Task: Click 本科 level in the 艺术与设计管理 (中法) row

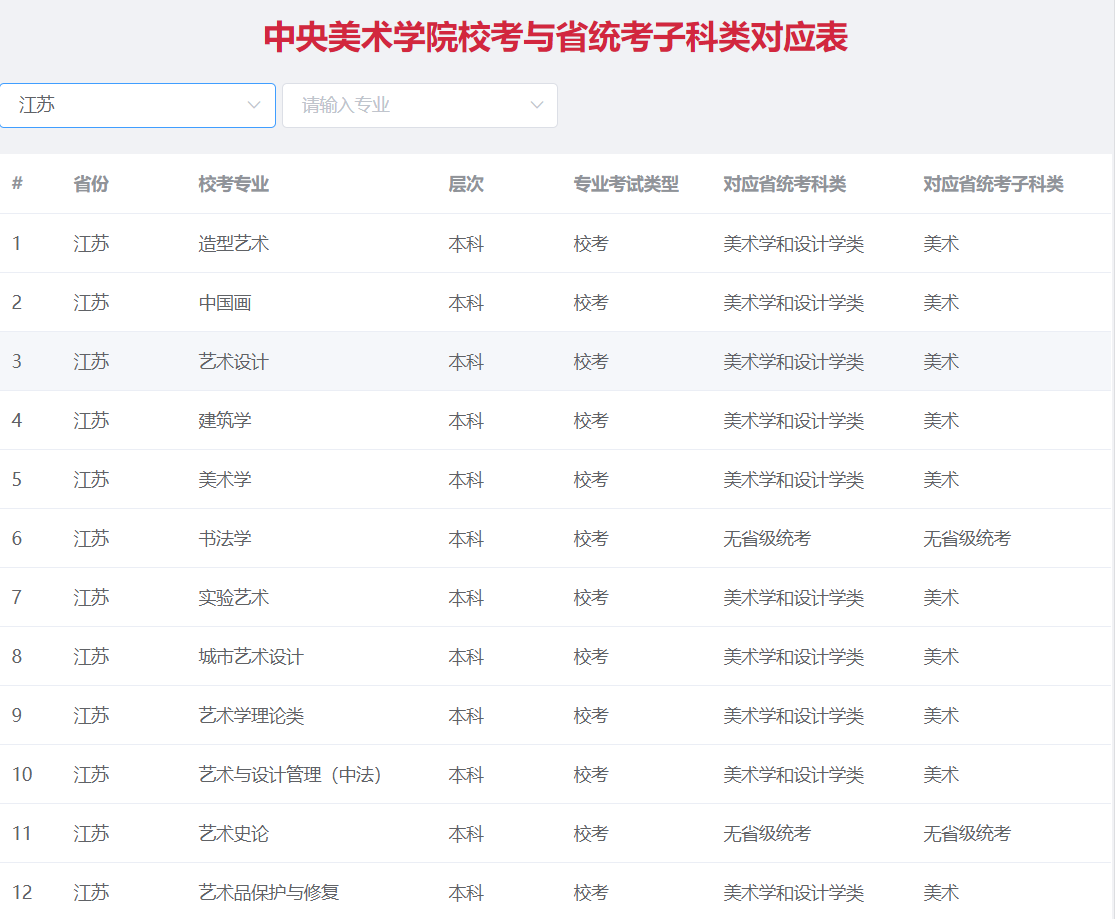Action: [466, 775]
